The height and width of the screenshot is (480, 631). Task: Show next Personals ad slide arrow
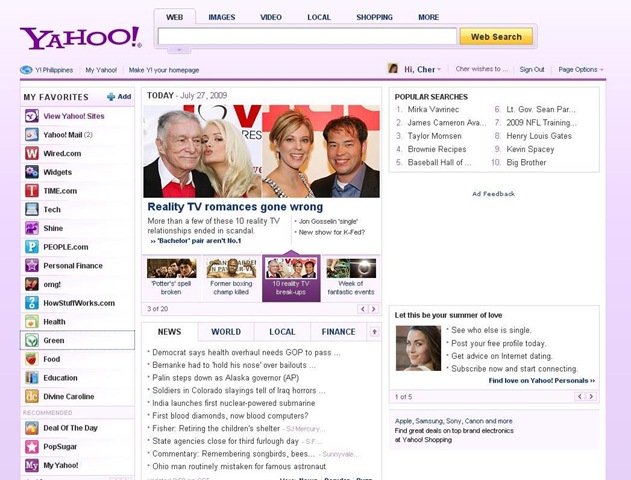pos(591,397)
